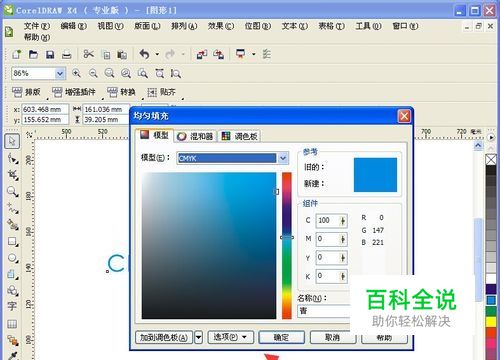Click the 加到调色板 add to palette button
Viewport: 500px width, 360px height.
[x=164, y=337]
